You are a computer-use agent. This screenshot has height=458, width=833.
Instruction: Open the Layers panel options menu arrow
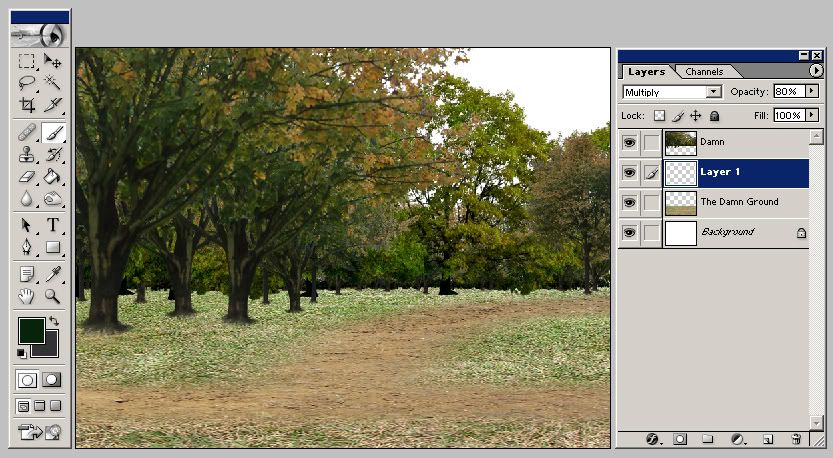tap(816, 71)
